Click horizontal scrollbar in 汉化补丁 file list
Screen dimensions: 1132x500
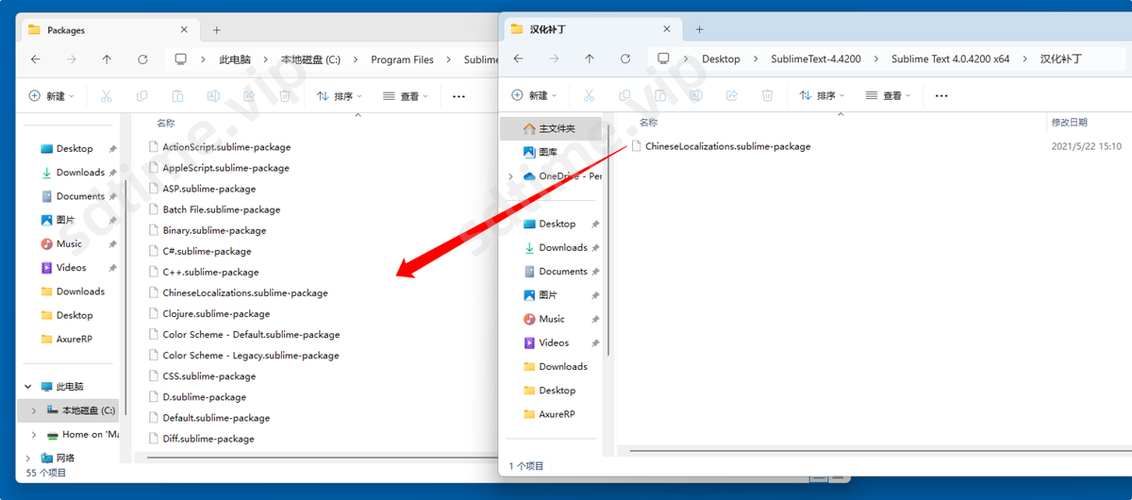(879, 449)
